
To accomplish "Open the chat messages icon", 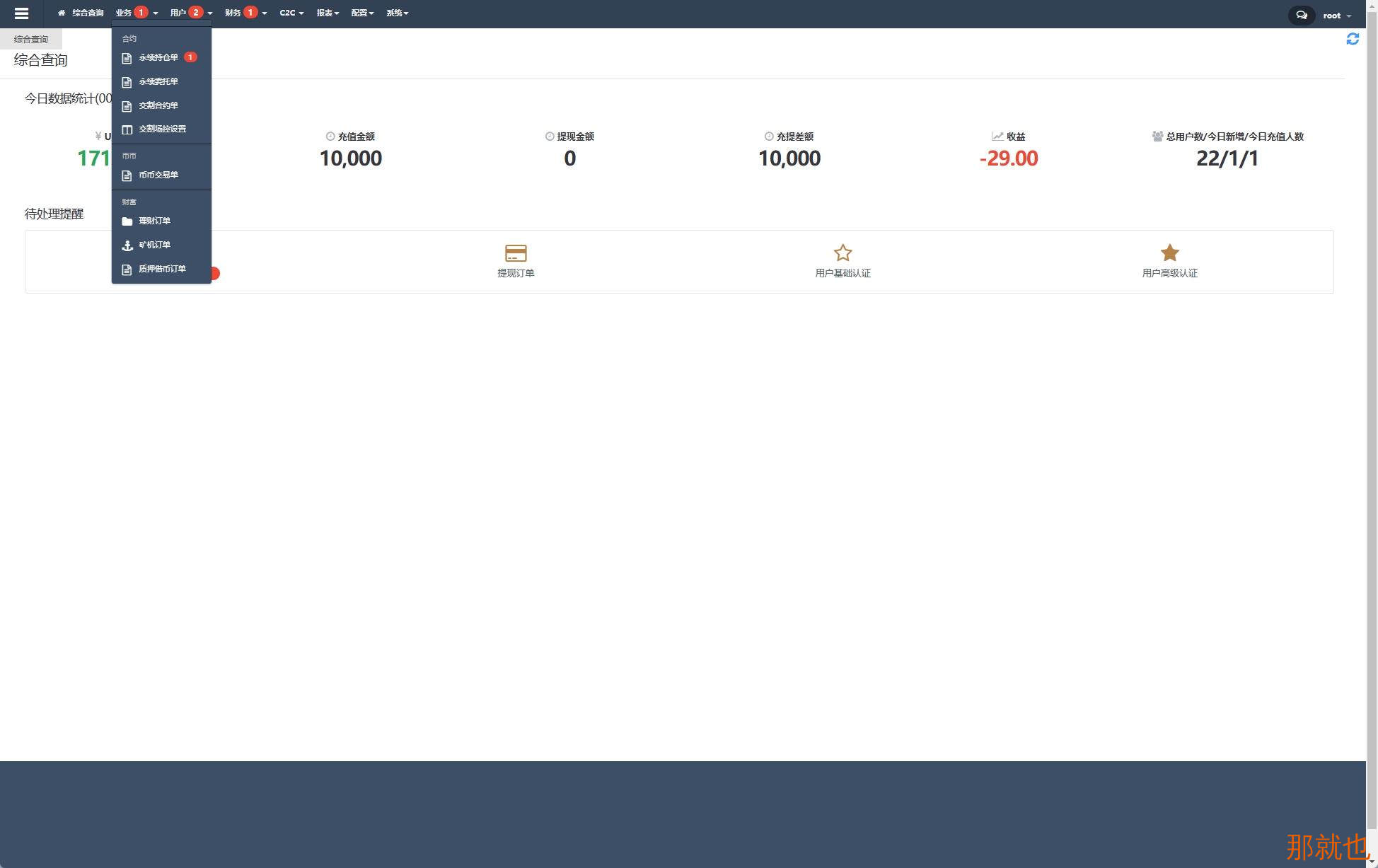I will coord(1301,15).
